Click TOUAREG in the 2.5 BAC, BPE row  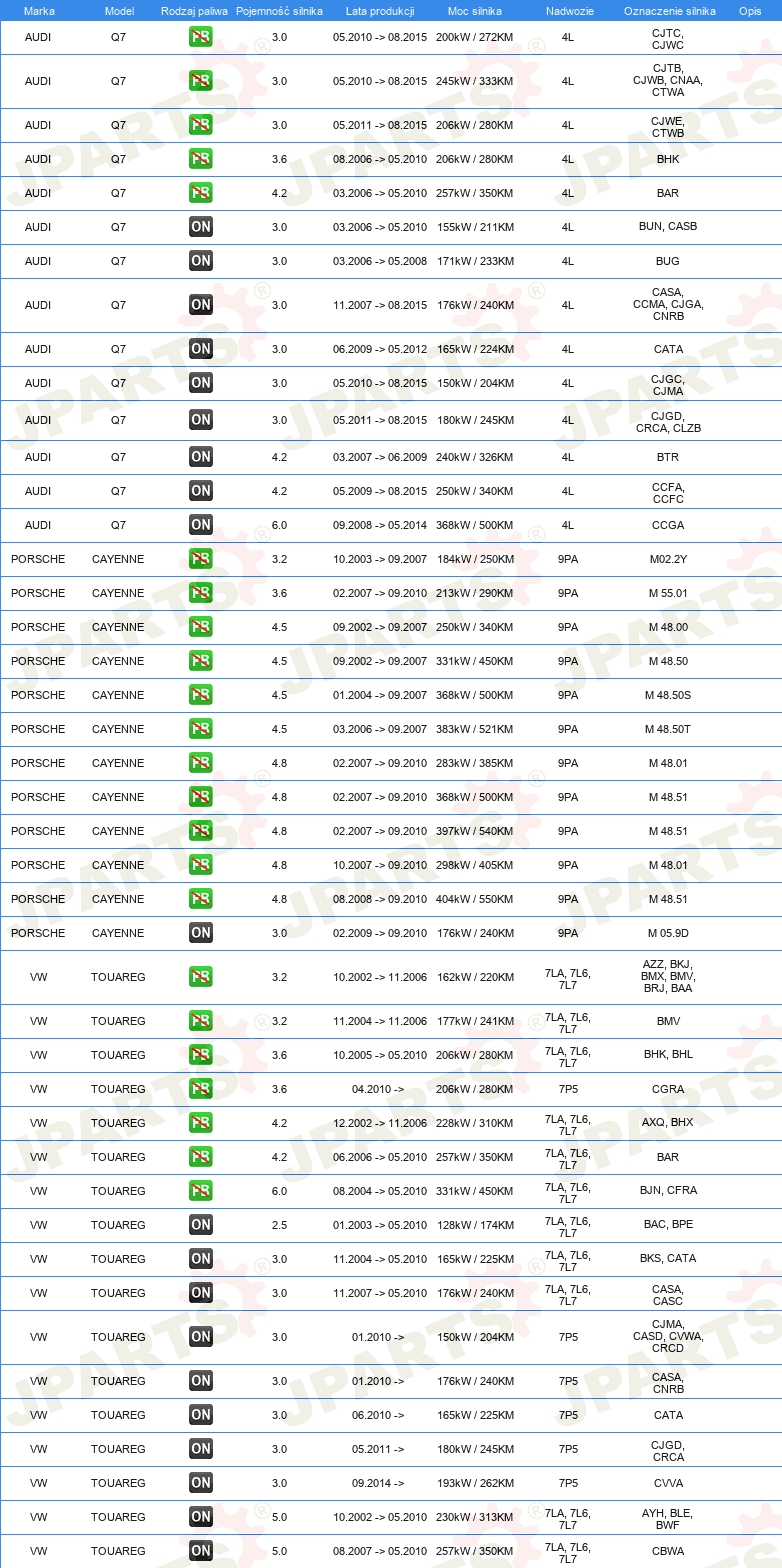[x=118, y=1225]
